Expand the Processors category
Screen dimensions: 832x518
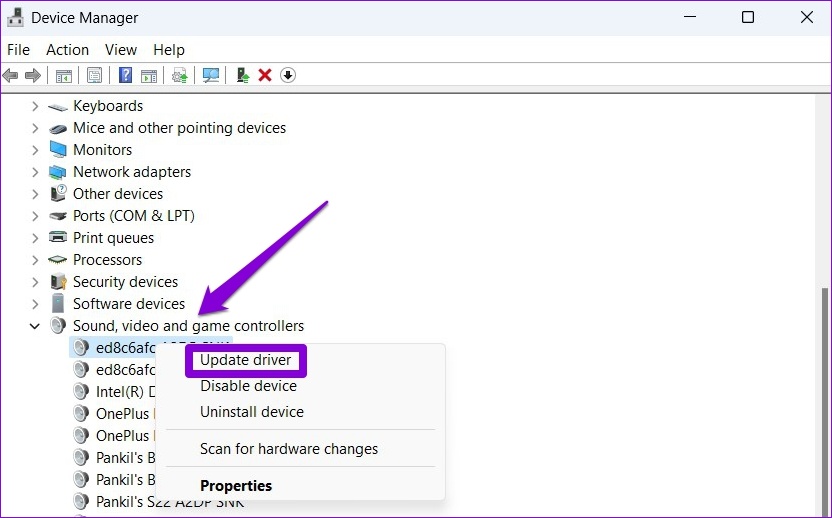35,260
